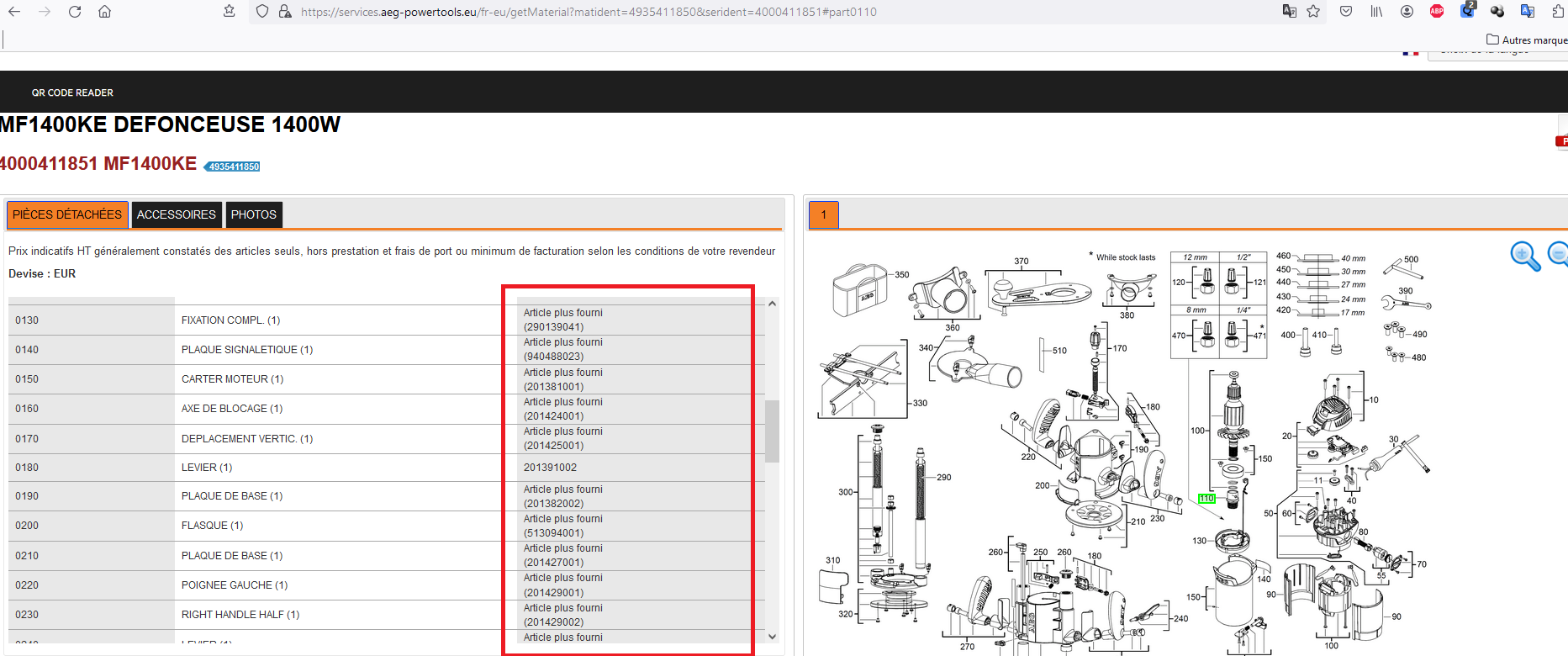Click article number (201429001)
Screen dimensions: 1568x656
(x=553, y=593)
